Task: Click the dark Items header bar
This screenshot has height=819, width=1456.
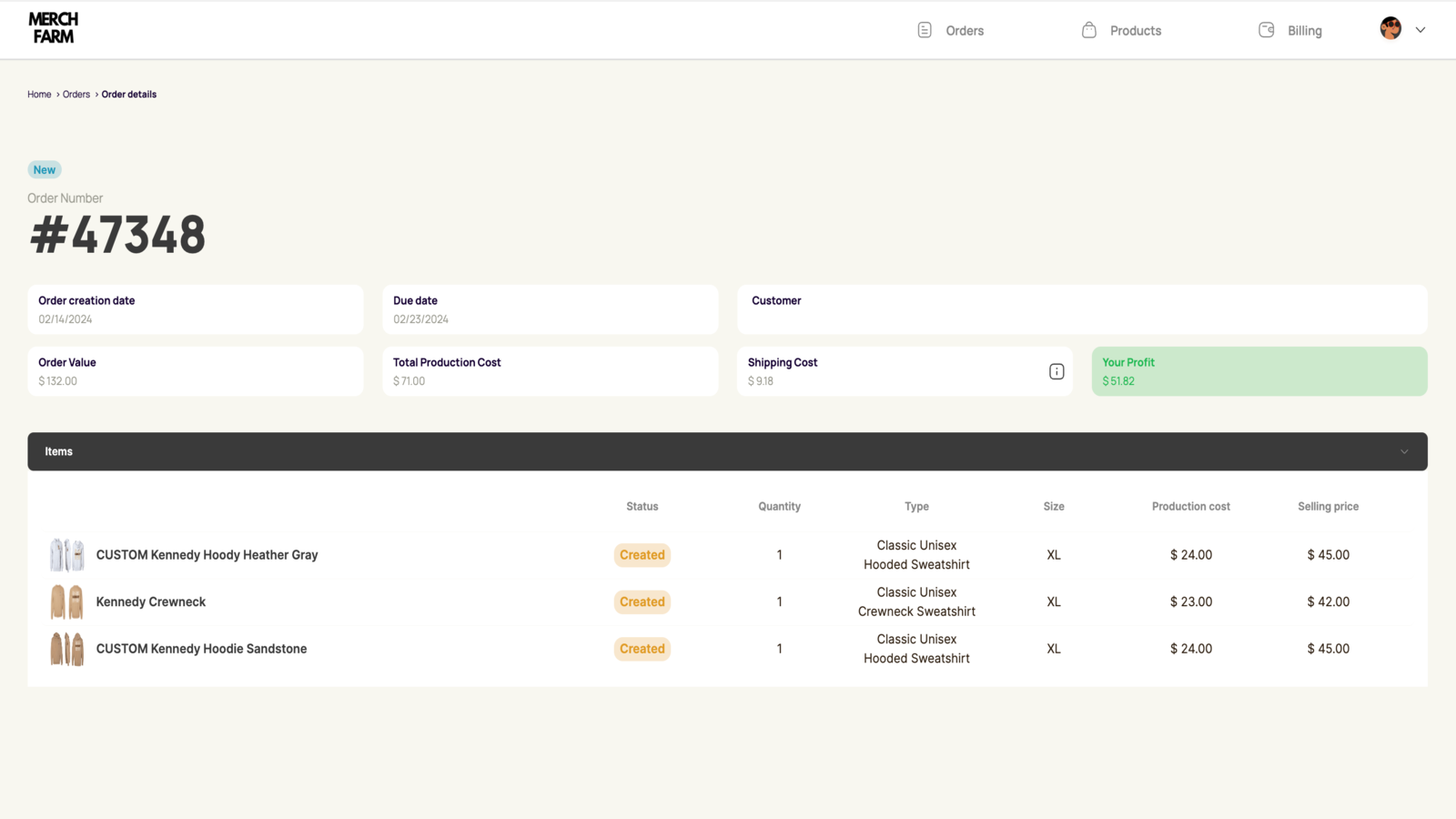Action: point(727,451)
